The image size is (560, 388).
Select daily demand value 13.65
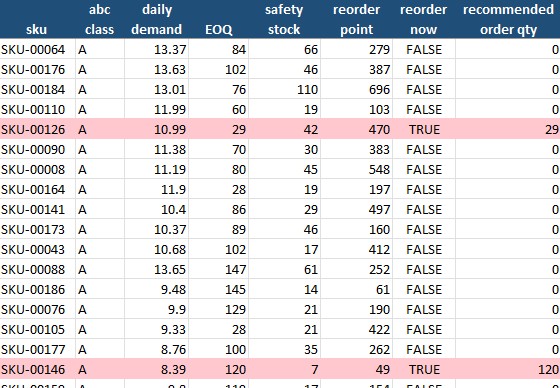tap(156, 269)
